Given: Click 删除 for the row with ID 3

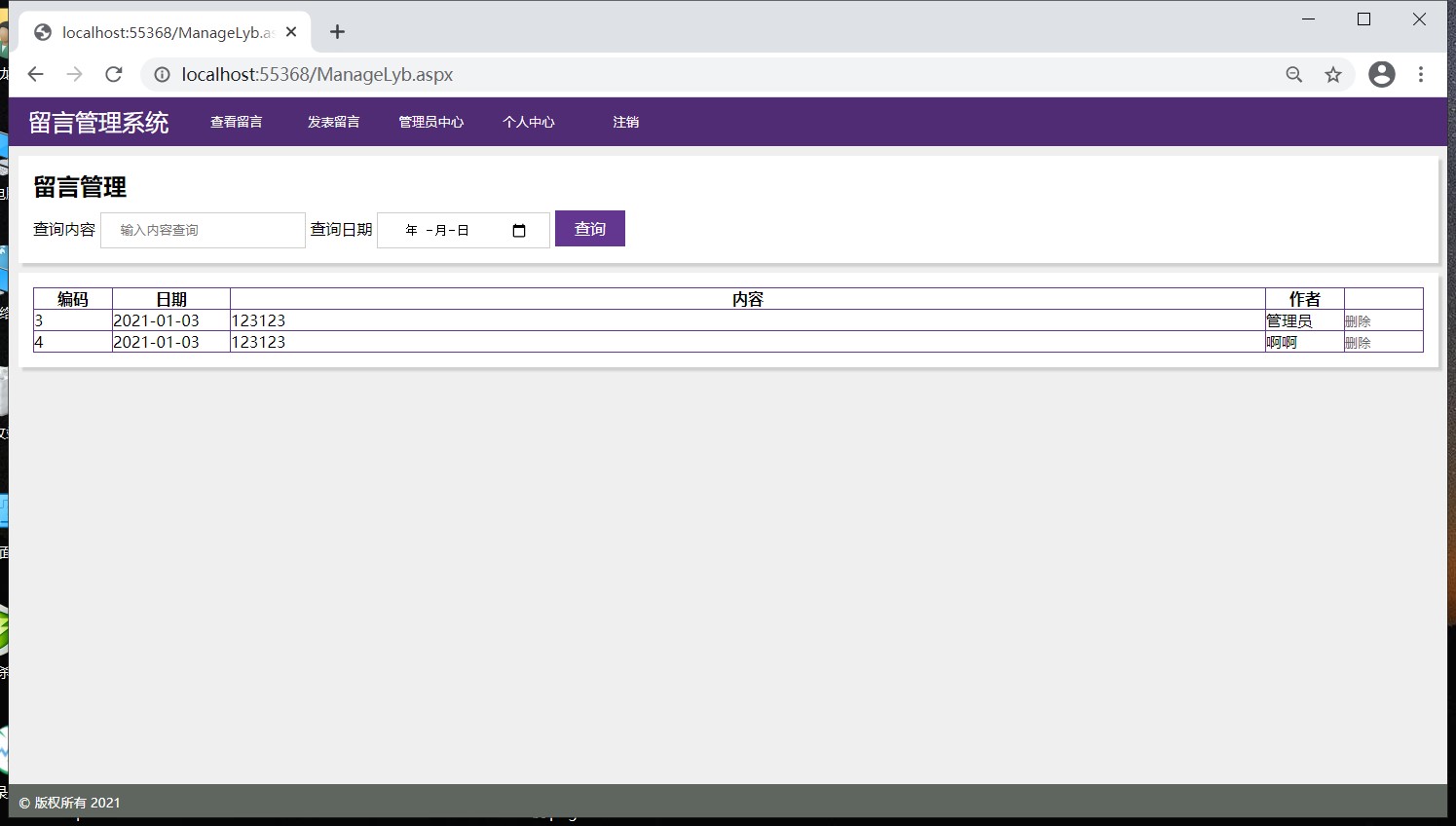Looking at the screenshot, I should click(1358, 321).
